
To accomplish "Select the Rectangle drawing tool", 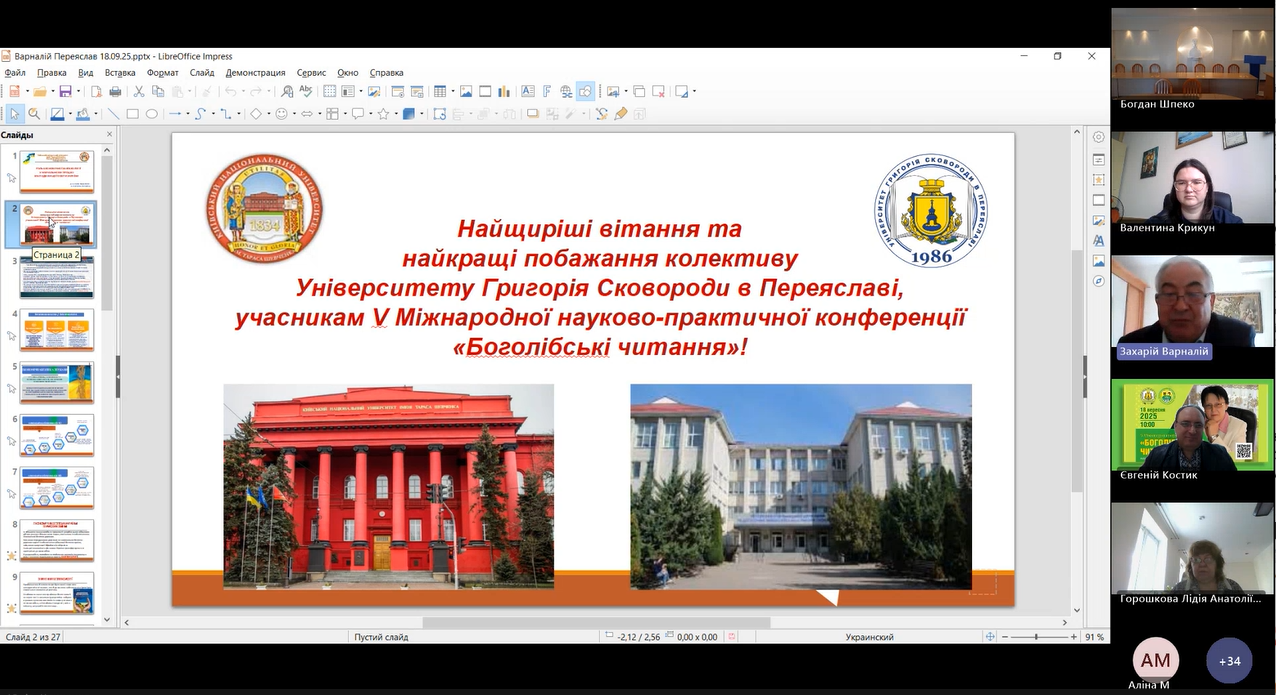I will (x=132, y=114).
